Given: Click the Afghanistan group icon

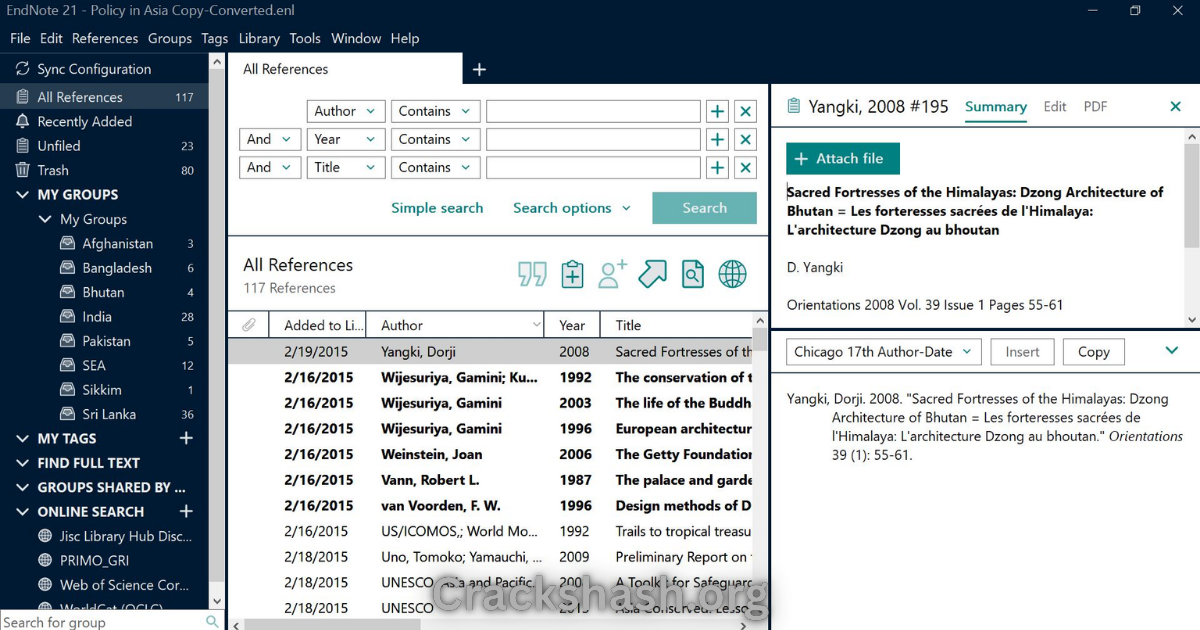Looking at the screenshot, I should point(68,243).
